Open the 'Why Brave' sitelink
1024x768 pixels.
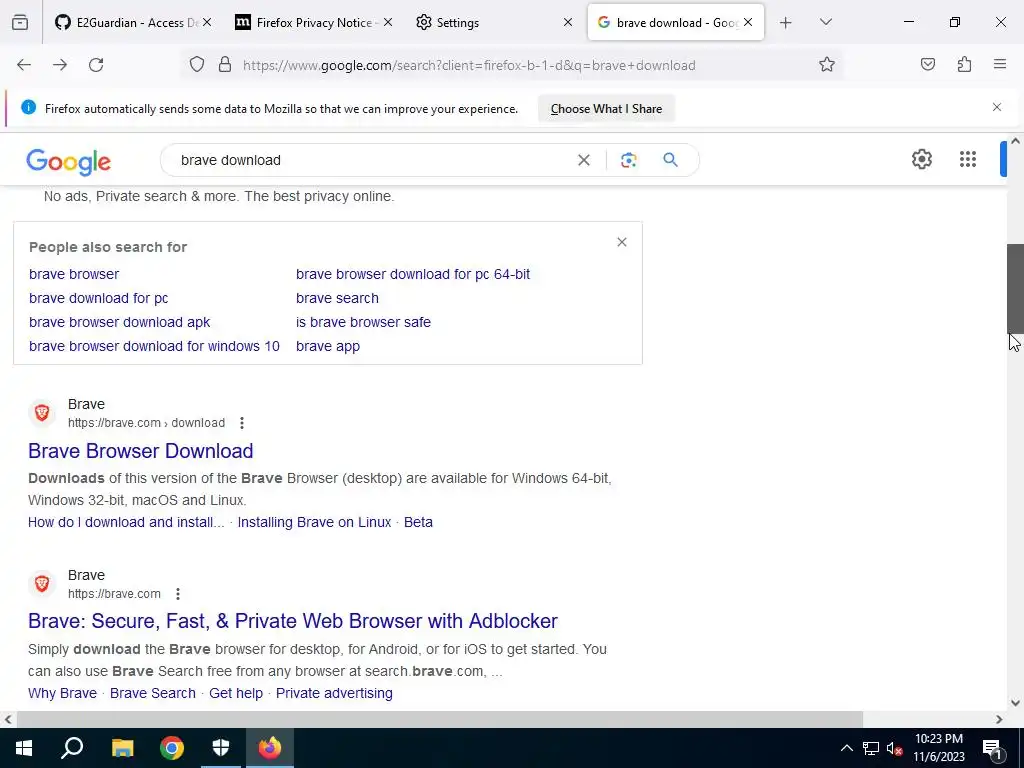[62, 694]
